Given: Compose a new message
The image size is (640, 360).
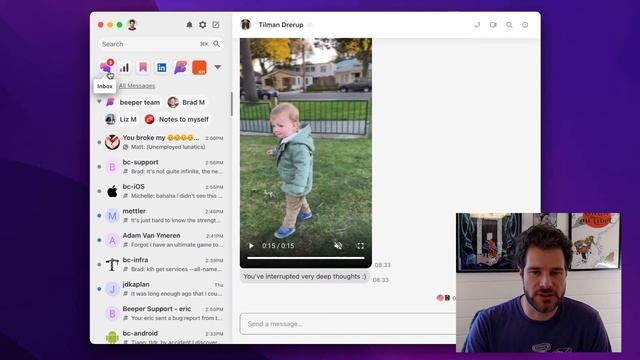Looking at the screenshot, I should pyautogui.click(x=216, y=25).
